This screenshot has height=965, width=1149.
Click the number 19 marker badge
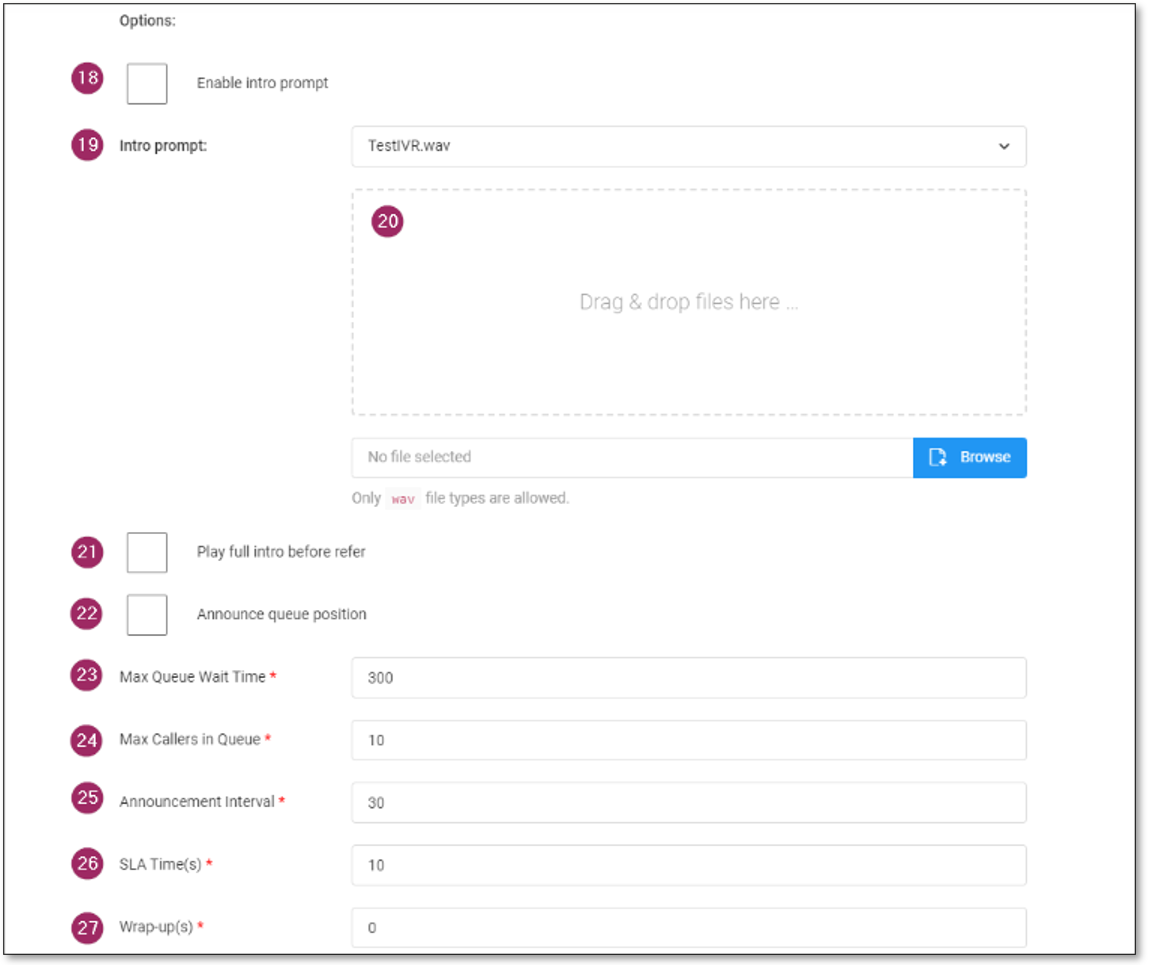click(87, 145)
